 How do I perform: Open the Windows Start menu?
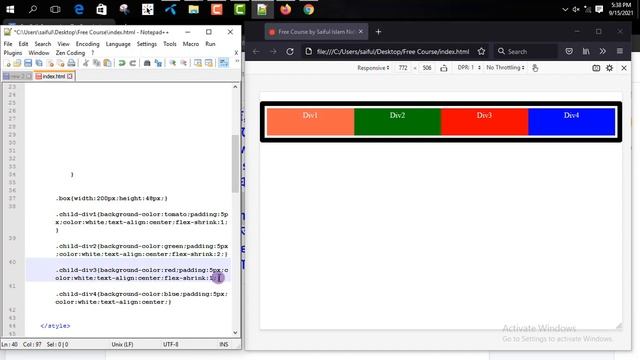tap(10, 9)
